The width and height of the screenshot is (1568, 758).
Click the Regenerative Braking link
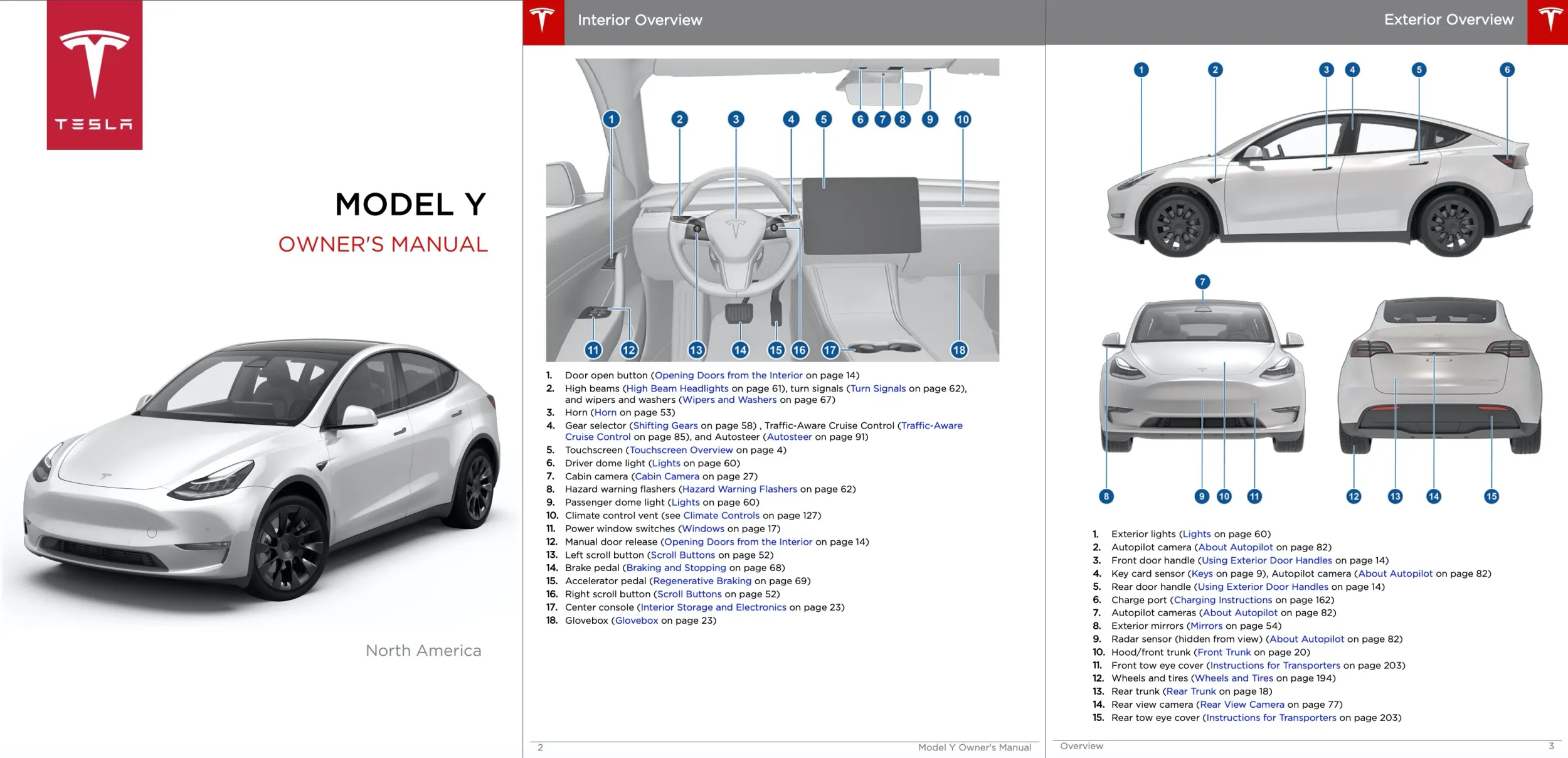coord(701,581)
